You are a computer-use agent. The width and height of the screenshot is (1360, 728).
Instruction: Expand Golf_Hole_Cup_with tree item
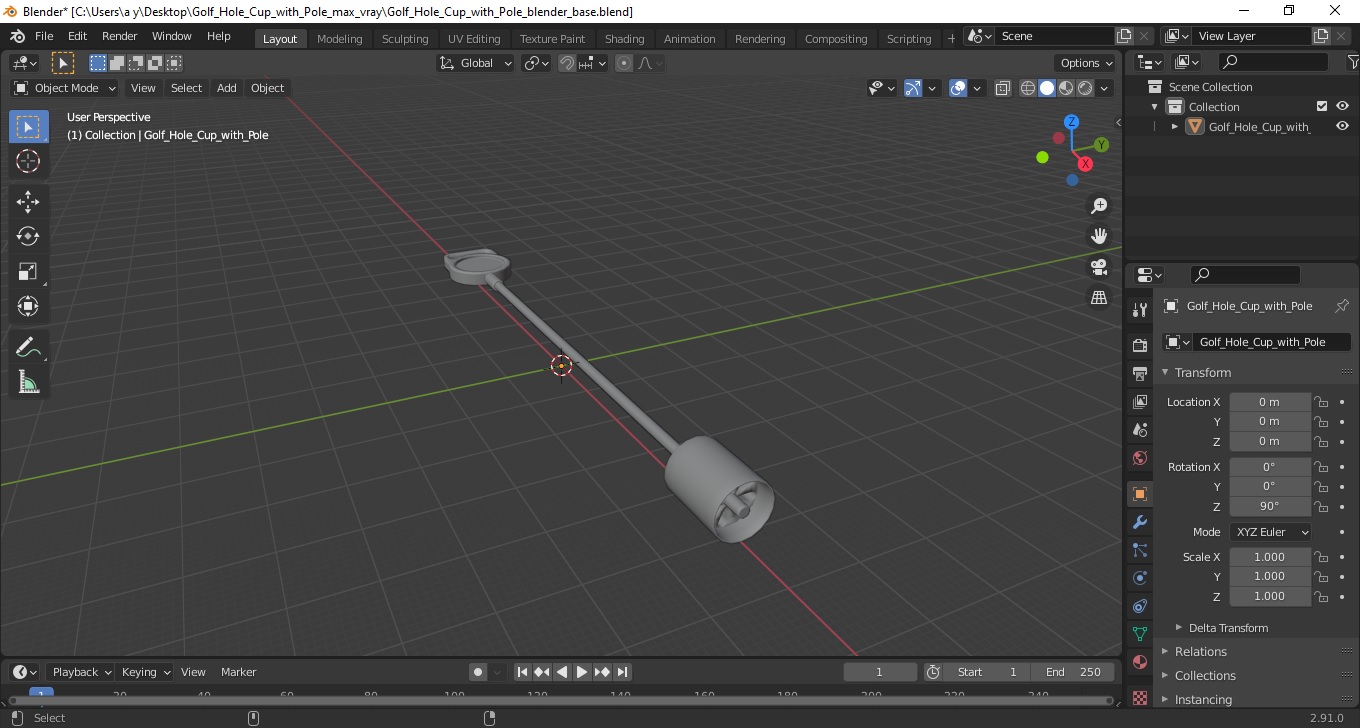(x=1175, y=126)
